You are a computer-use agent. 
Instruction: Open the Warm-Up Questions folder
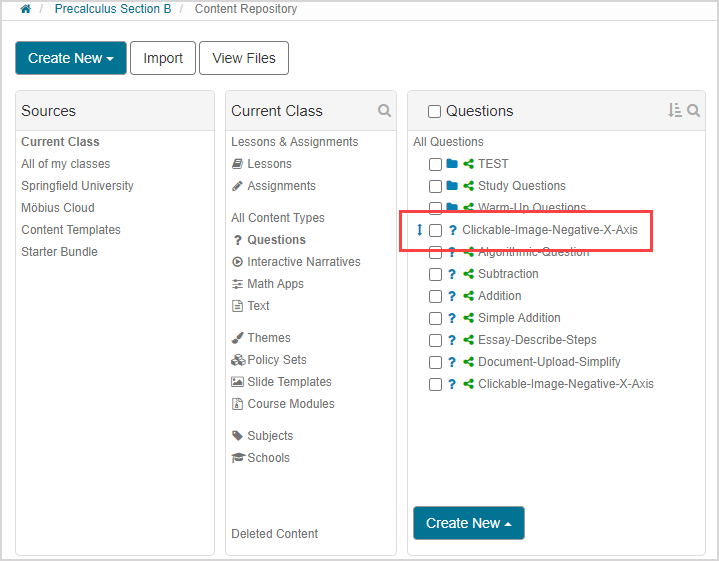tap(531, 208)
